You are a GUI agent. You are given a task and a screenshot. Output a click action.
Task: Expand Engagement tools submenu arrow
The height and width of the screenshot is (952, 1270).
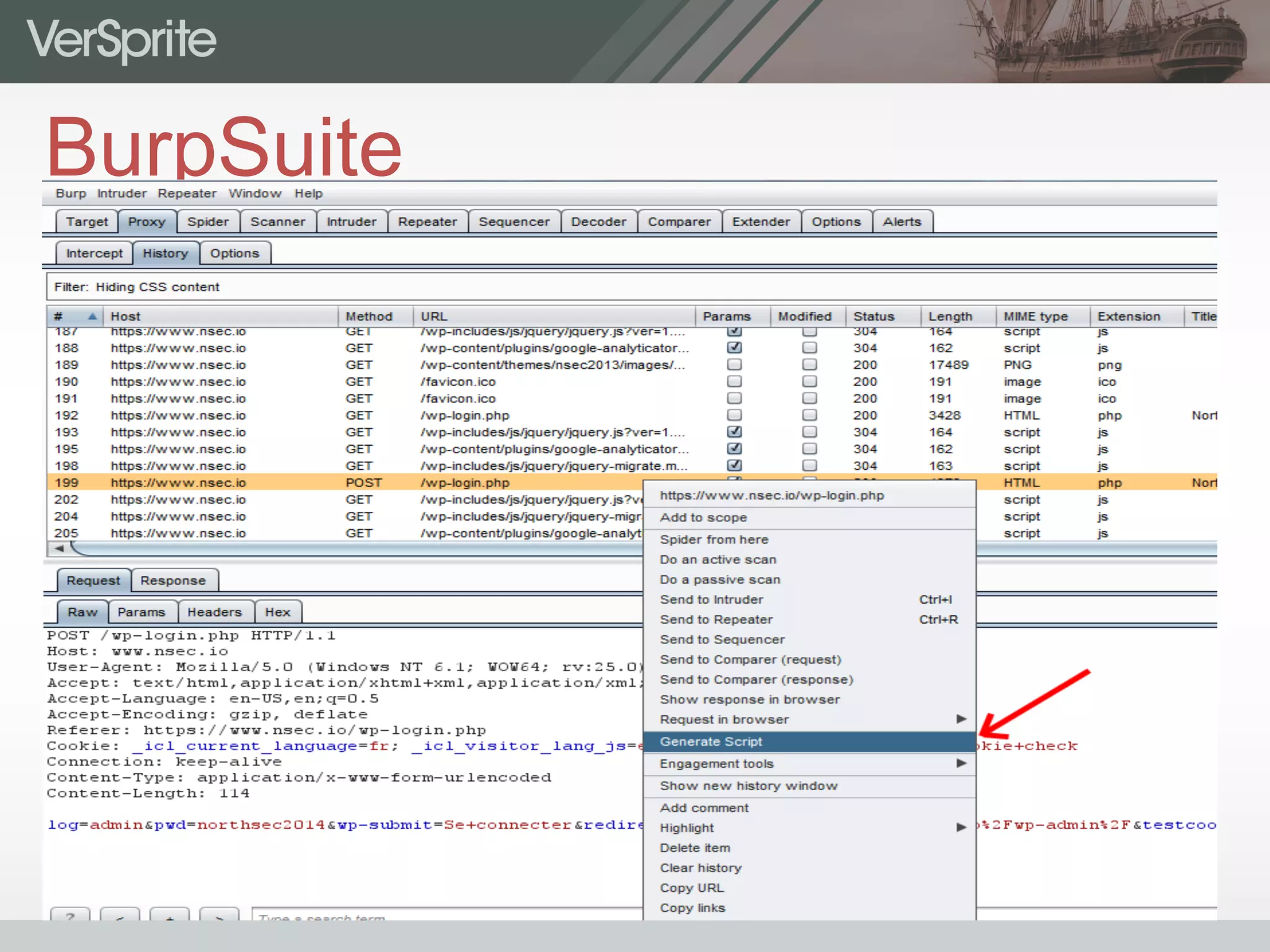tap(961, 763)
